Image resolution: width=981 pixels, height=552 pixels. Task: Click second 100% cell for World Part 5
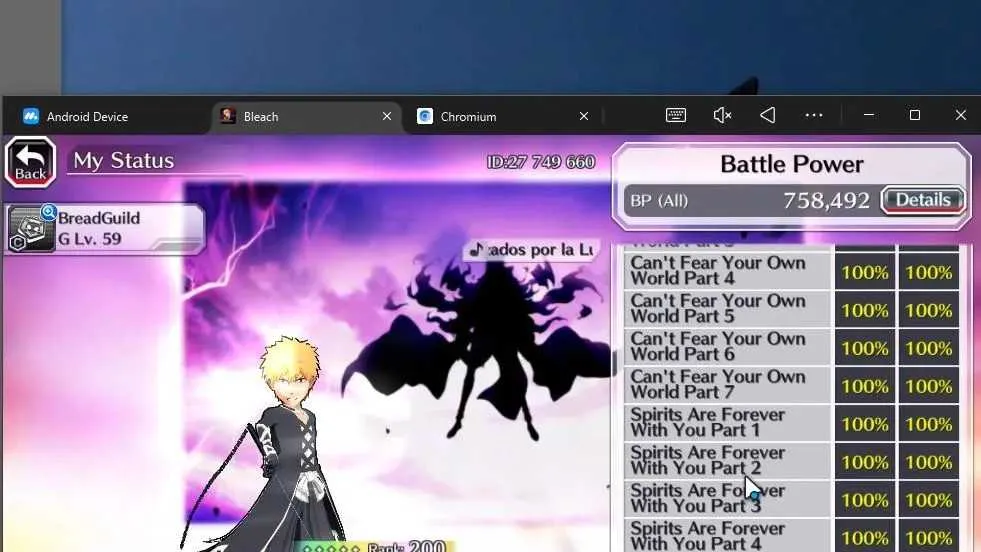(929, 310)
